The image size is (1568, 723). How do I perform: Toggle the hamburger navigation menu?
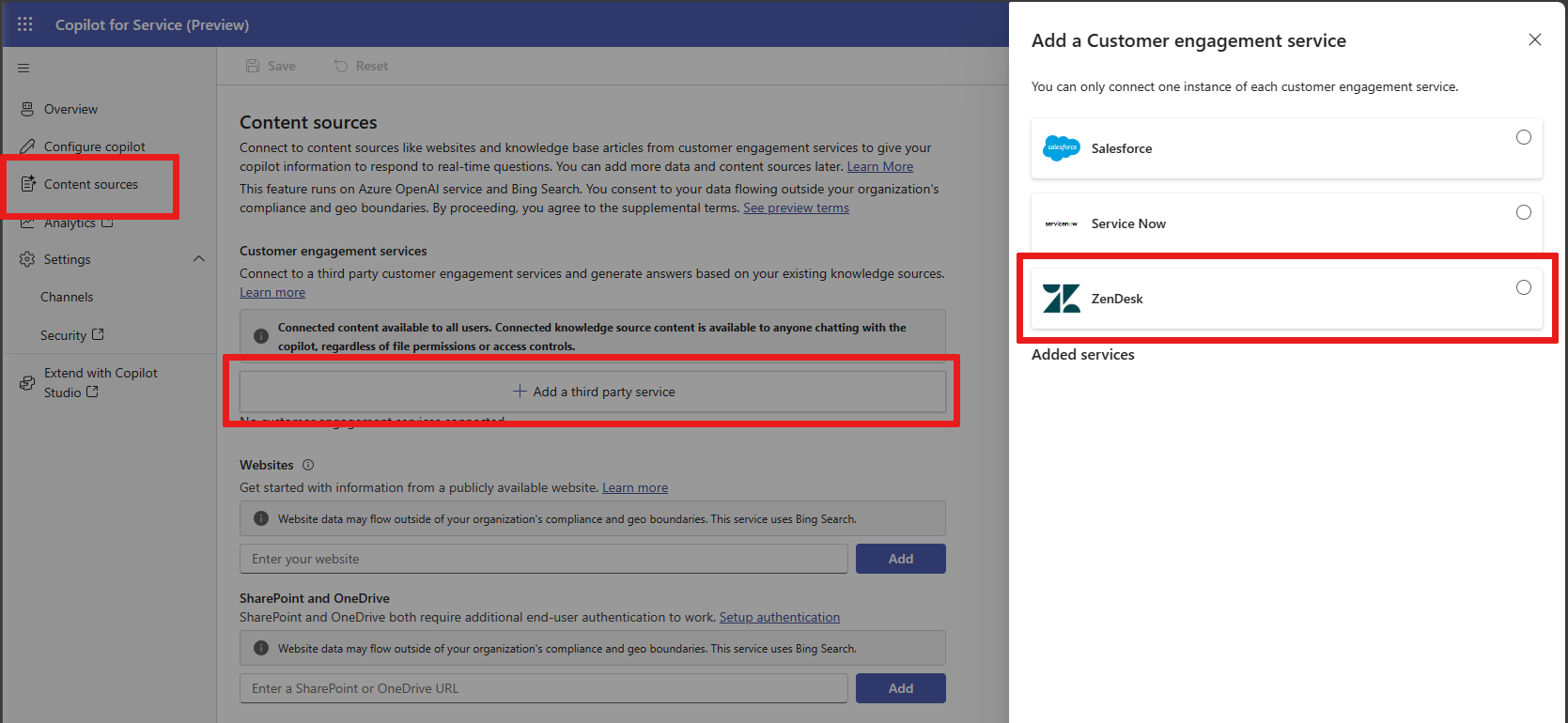click(x=23, y=68)
